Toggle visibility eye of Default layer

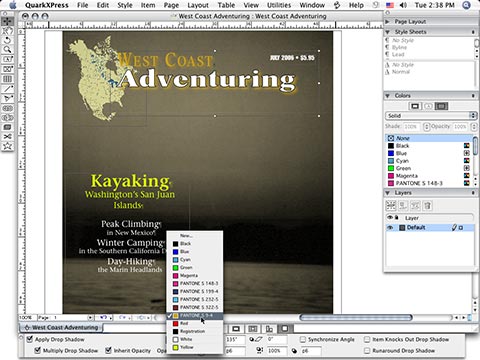(390, 228)
